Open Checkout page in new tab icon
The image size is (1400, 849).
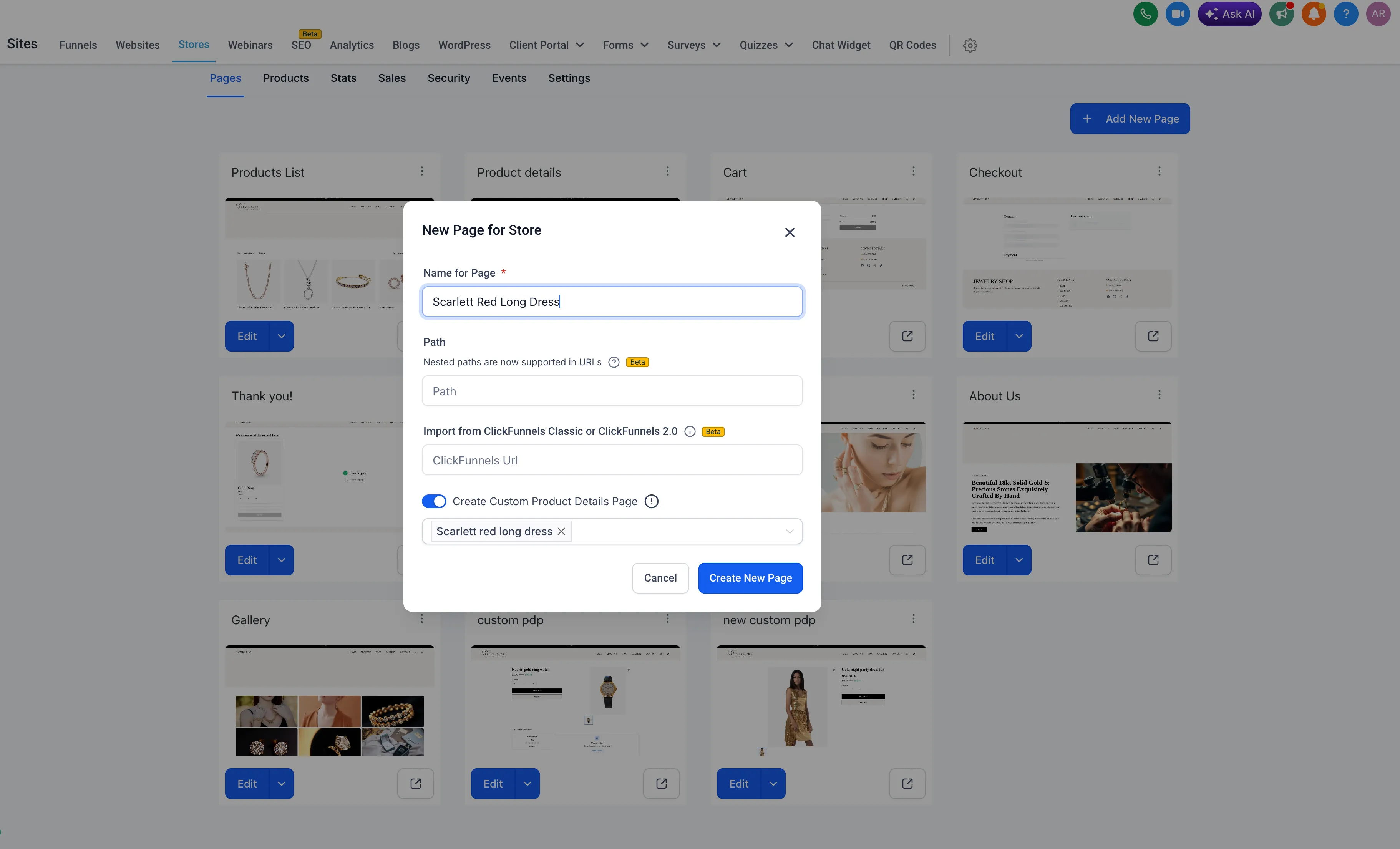1153,336
